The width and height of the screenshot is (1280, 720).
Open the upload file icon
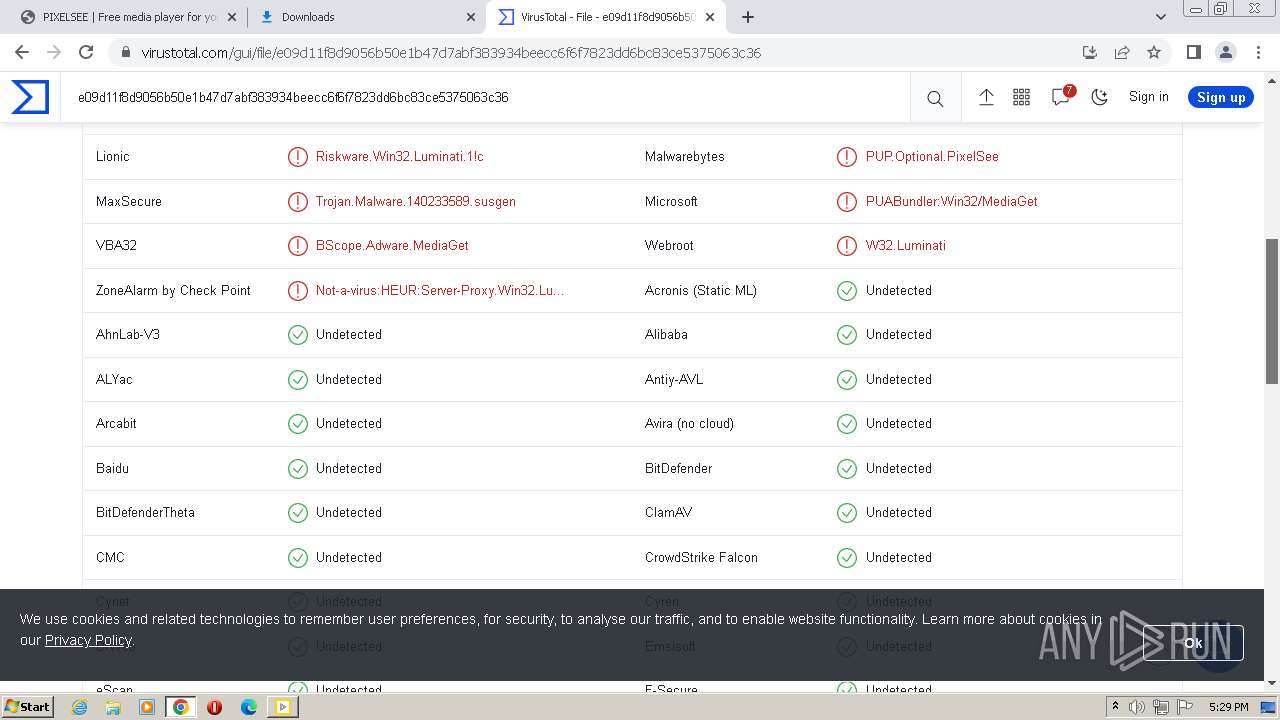(986, 97)
